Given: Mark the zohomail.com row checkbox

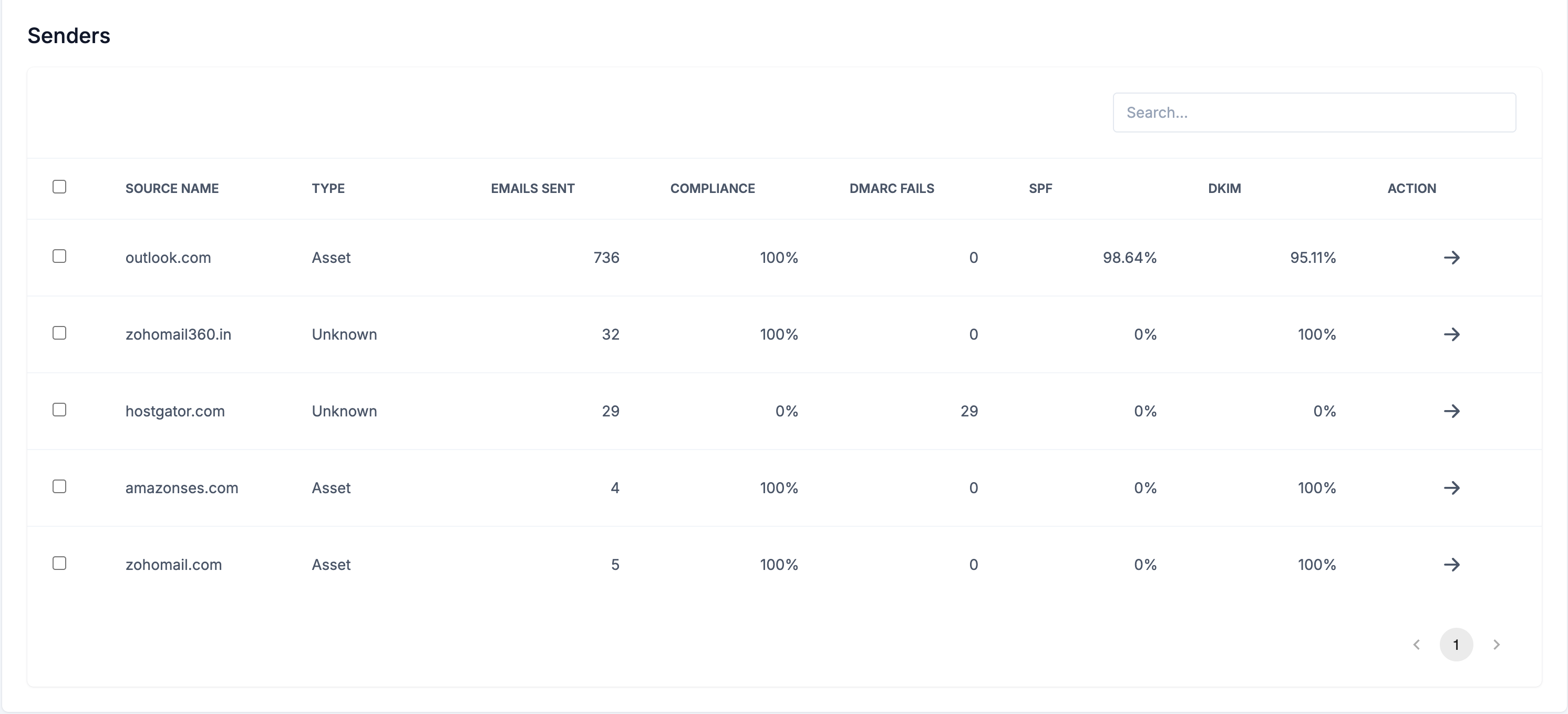Looking at the screenshot, I should coord(59,564).
